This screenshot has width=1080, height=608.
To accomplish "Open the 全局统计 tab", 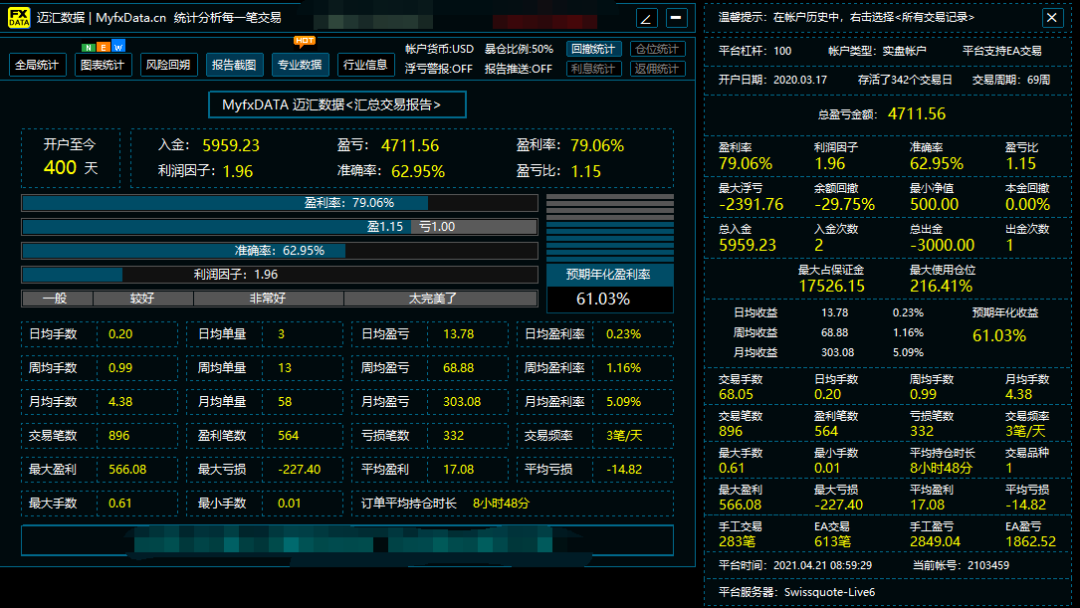I will 38,65.
